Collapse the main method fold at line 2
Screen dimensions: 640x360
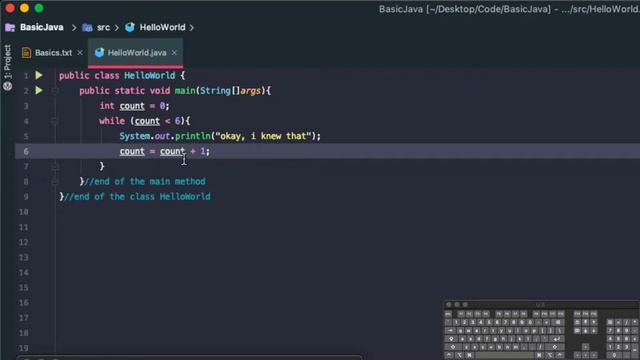coord(55,91)
